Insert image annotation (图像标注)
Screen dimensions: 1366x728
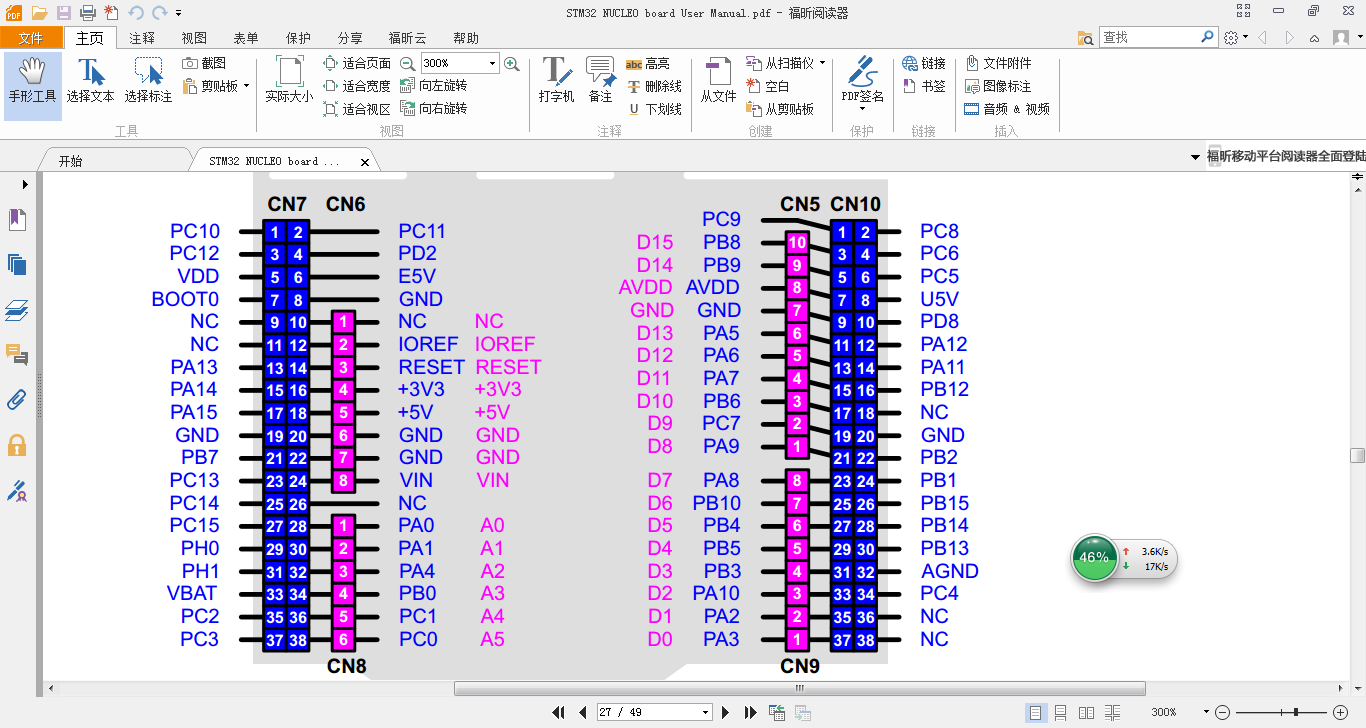[x=997, y=86]
